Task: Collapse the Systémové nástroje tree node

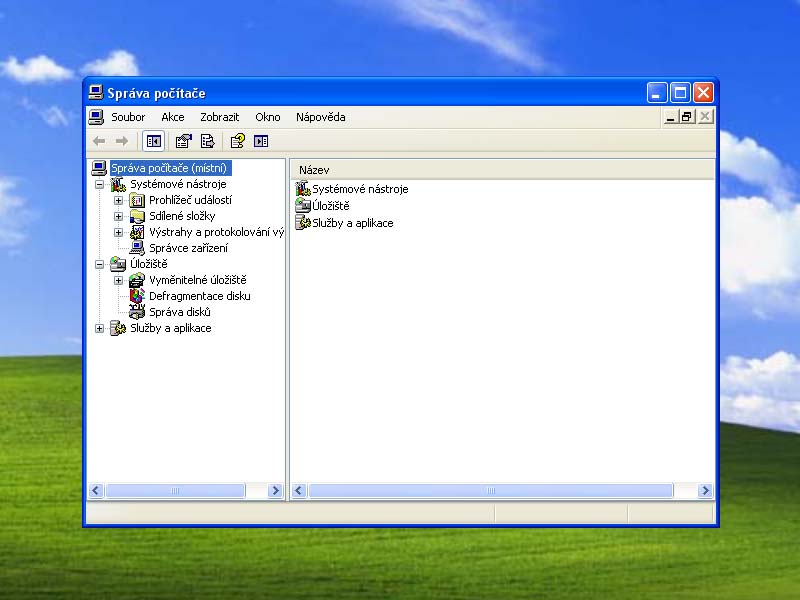Action: tap(99, 184)
